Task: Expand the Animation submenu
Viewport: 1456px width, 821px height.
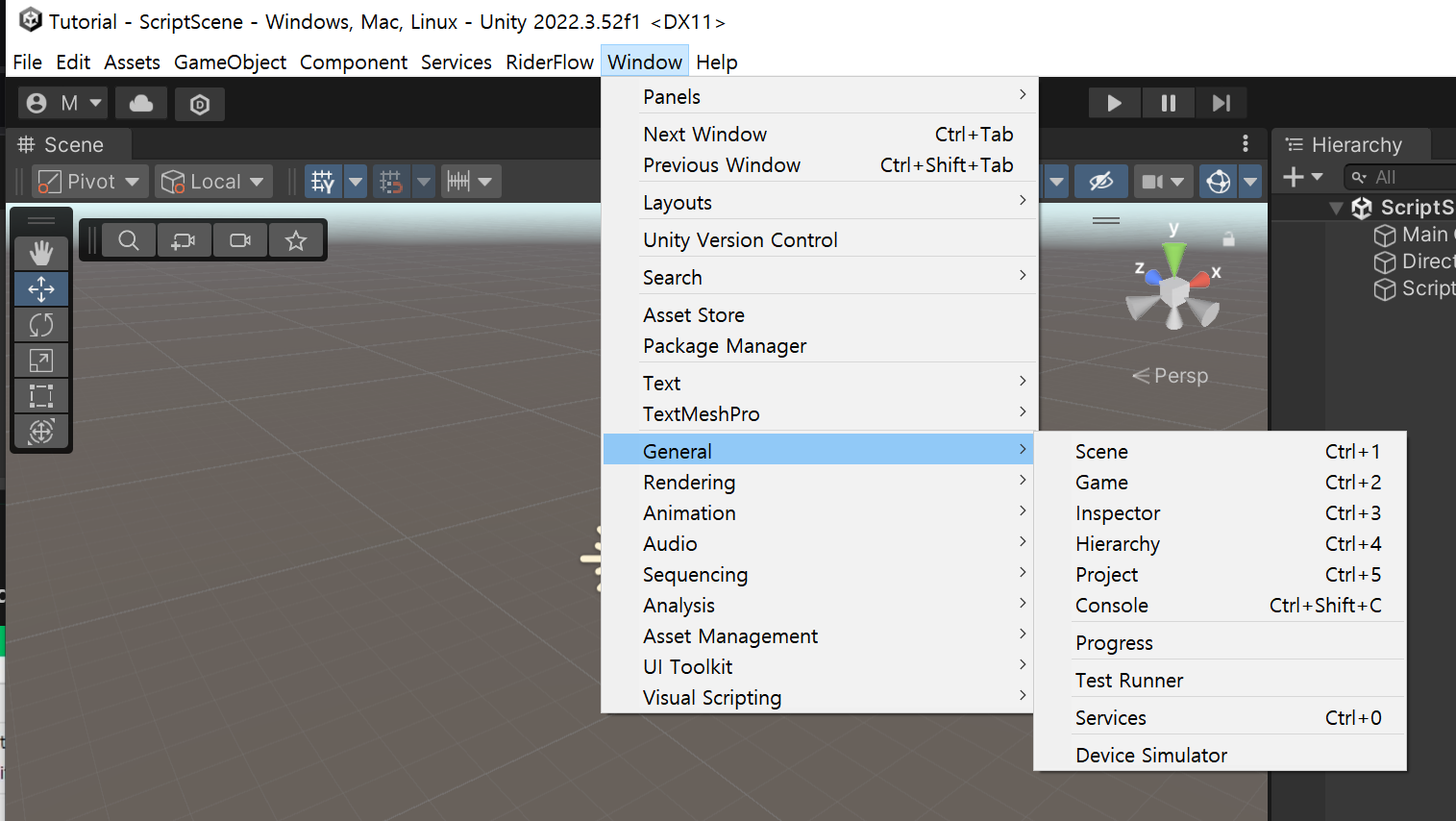Action: 819,513
